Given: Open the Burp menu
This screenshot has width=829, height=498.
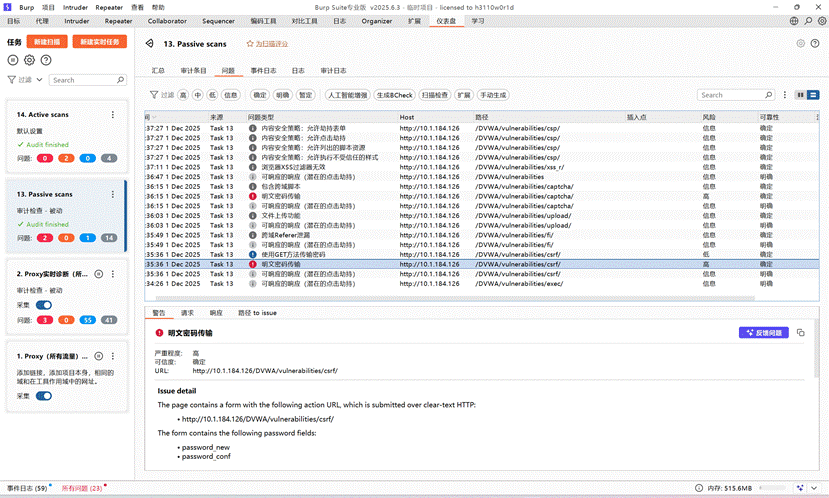Looking at the screenshot, I should [26, 7].
